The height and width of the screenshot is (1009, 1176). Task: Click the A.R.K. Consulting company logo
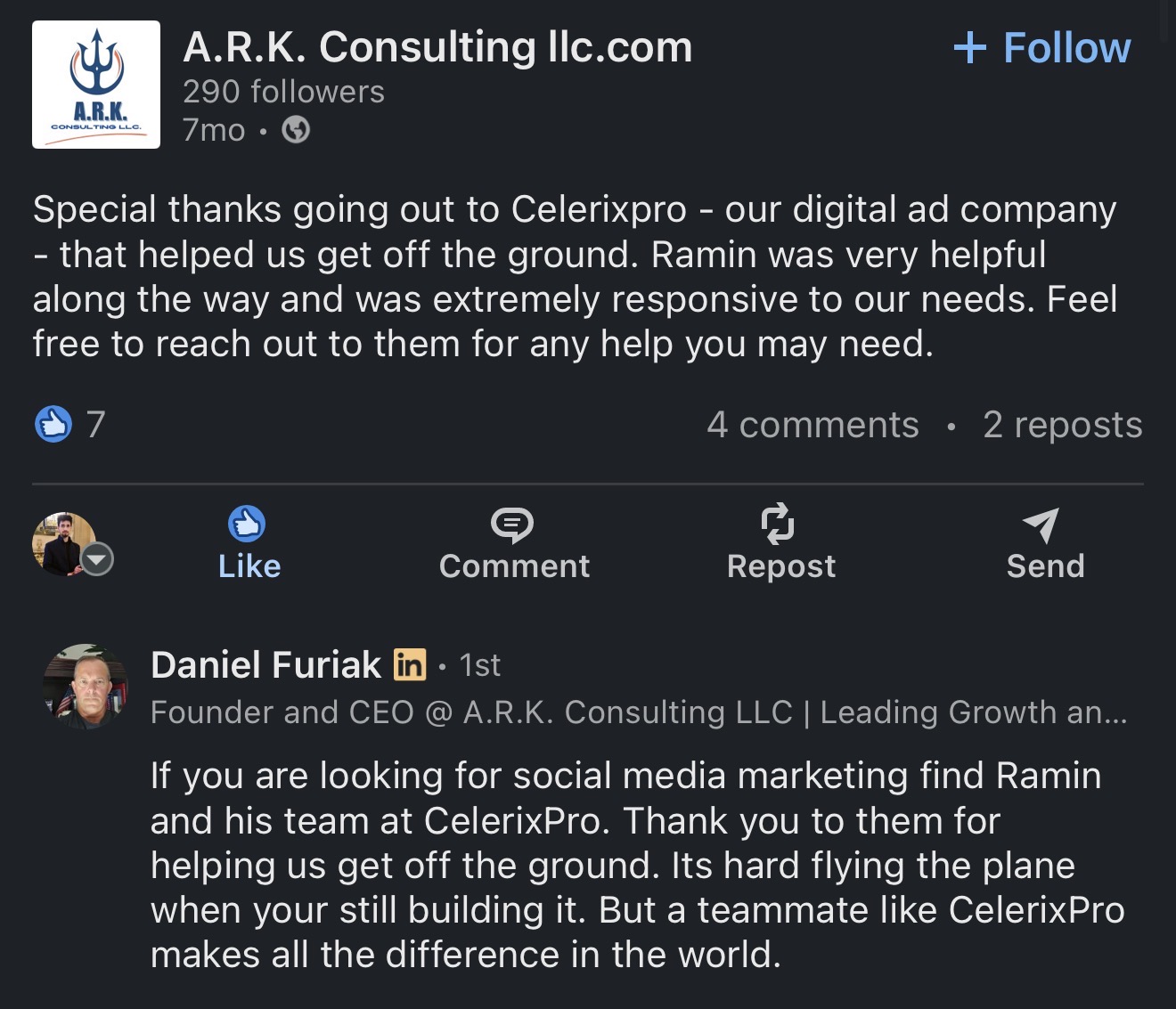tap(96, 85)
